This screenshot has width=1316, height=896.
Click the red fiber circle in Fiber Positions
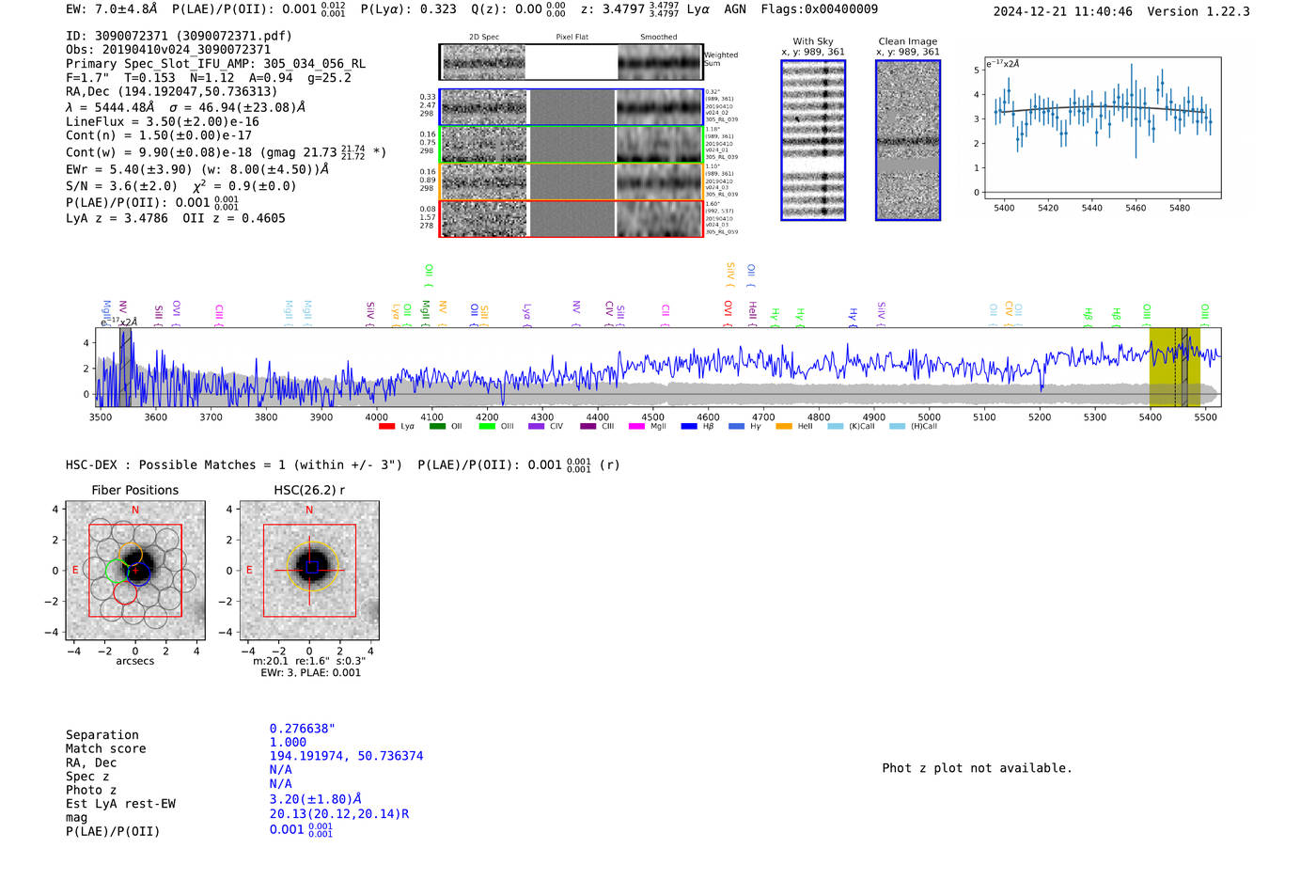125,592
